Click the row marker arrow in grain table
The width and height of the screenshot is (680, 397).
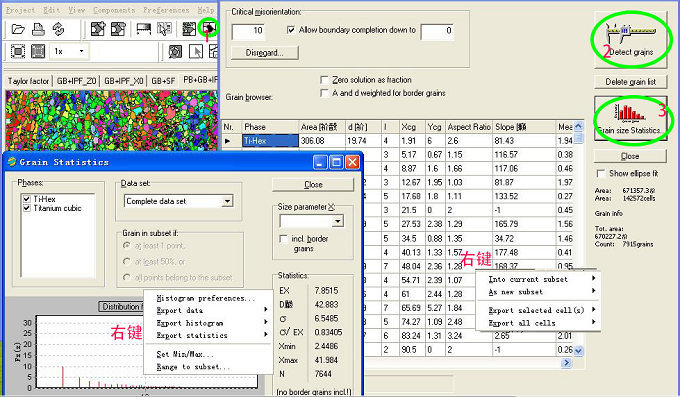coord(228,141)
